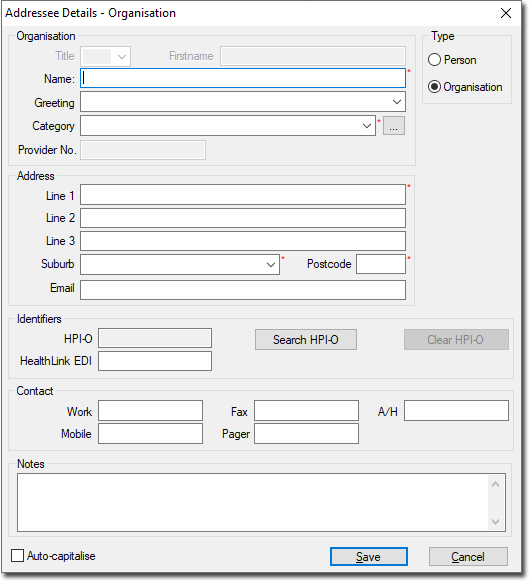Click inside the Notes text area
Screen dimensions: 530x582
click(x=253, y=502)
